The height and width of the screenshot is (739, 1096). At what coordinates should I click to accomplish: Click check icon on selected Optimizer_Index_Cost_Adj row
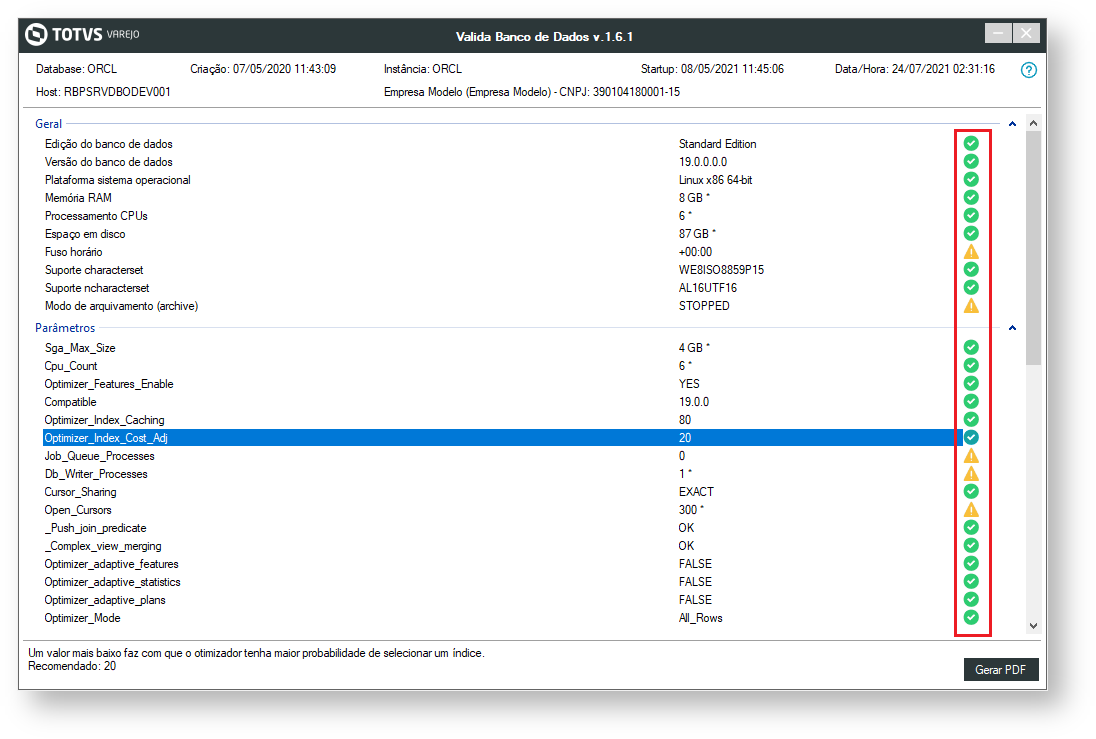pos(971,438)
